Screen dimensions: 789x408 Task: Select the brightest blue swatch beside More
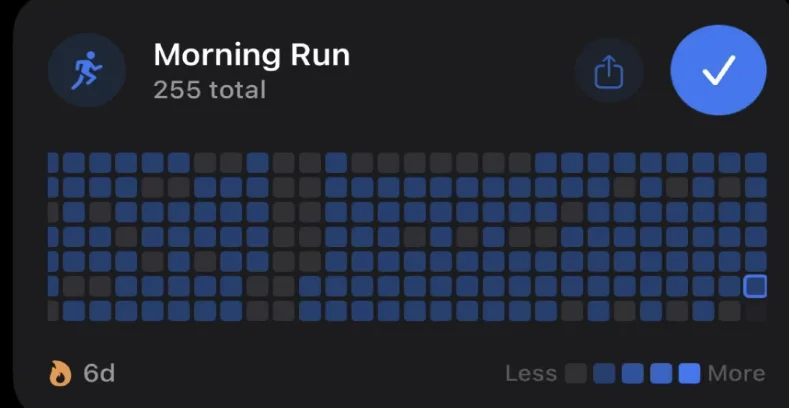click(x=689, y=374)
